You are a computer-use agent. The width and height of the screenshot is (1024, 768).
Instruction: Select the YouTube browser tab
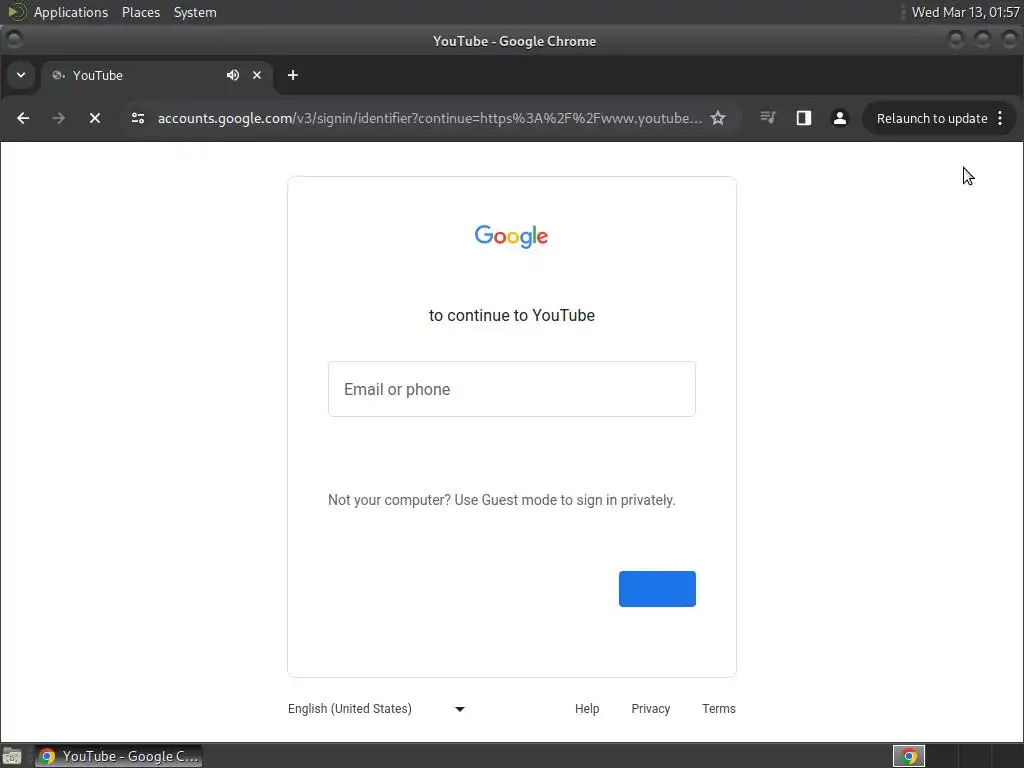[x=157, y=75]
